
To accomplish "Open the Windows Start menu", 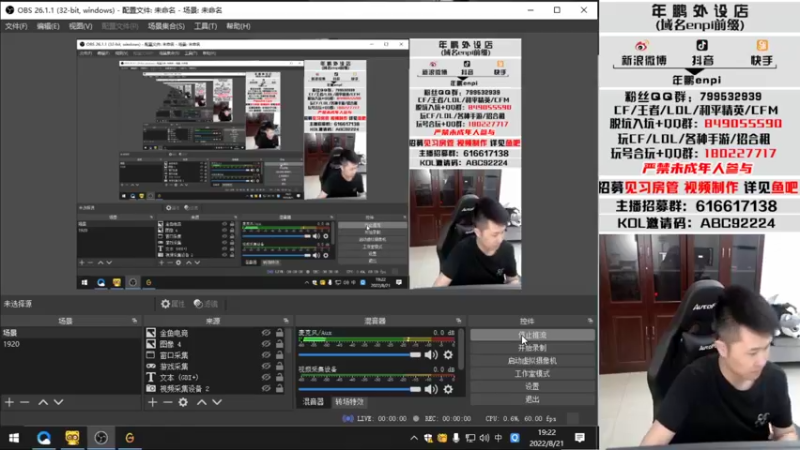I will point(14,438).
